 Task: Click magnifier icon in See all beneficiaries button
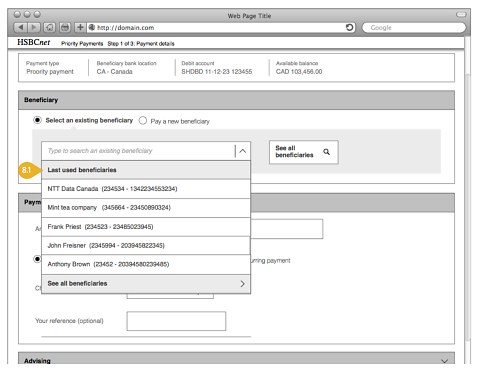pos(326,152)
